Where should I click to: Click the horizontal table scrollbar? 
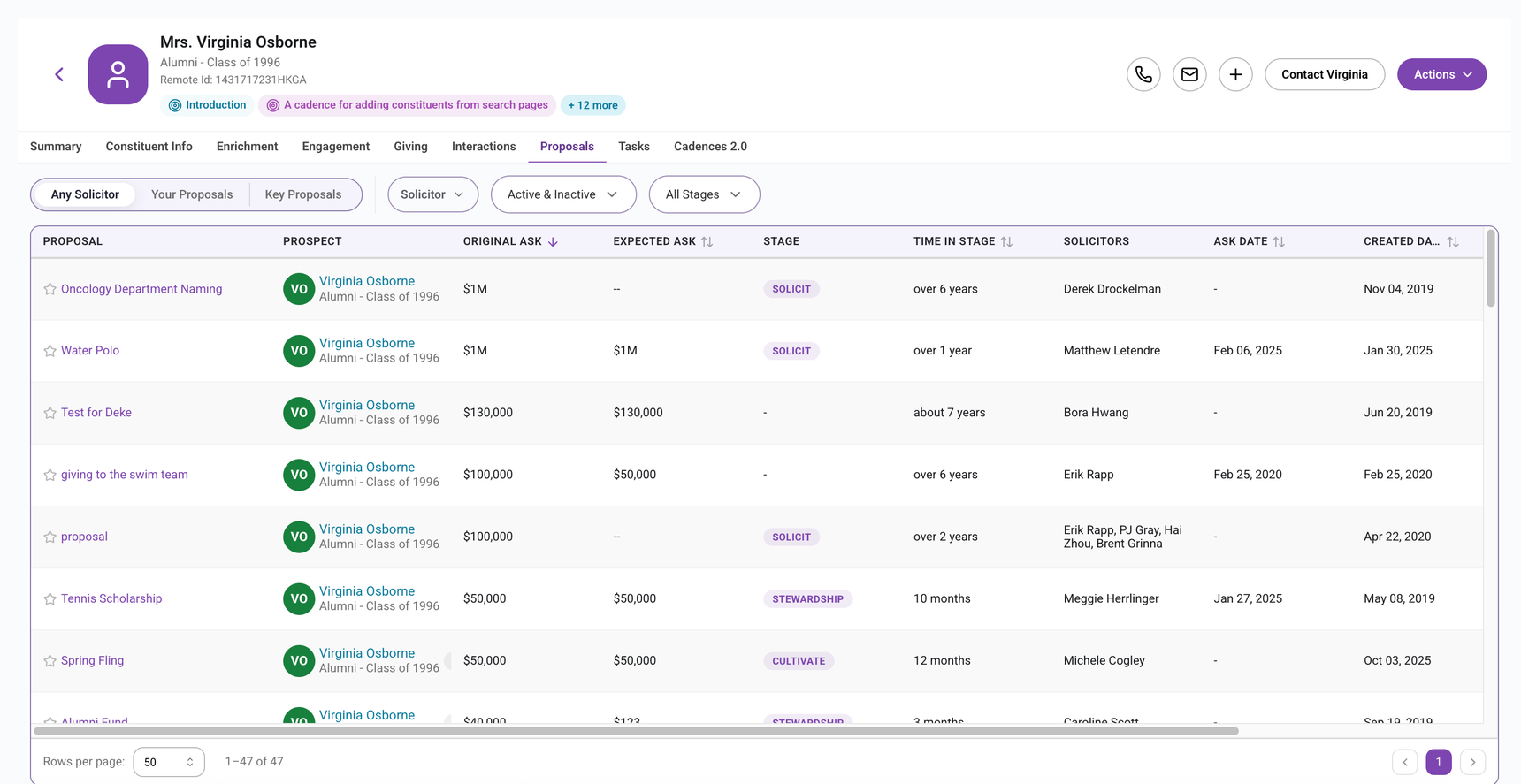[636, 731]
